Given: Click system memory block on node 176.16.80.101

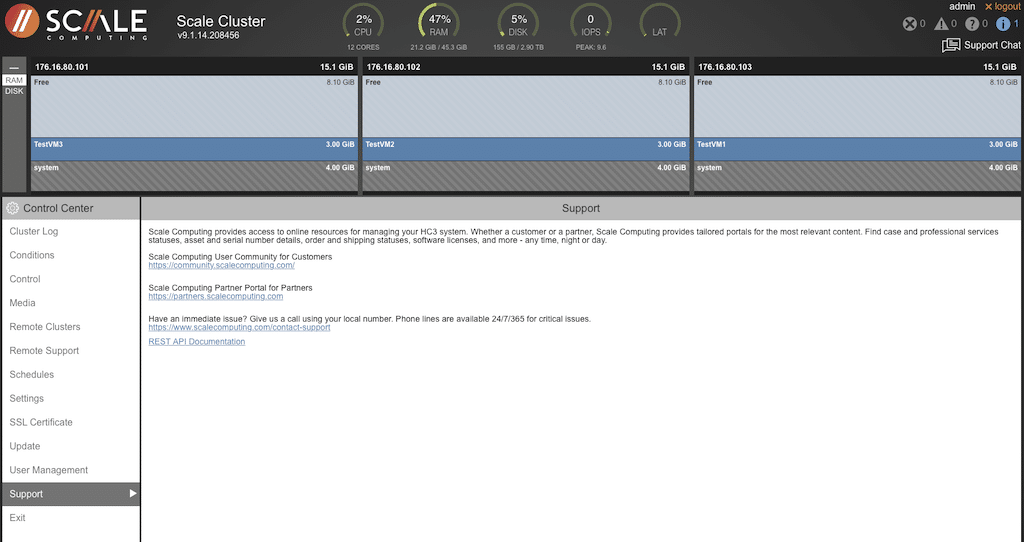Looking at the screenshot, I should pyautogui.click(x=194, y=176).
